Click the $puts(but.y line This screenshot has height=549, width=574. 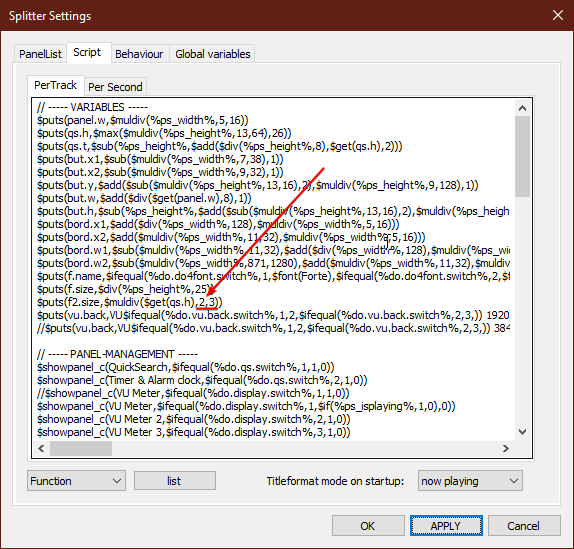(x=258, y=185)
